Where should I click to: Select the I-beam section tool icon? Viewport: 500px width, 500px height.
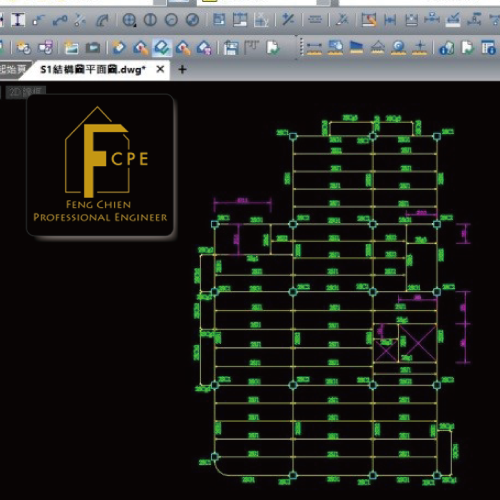[18, 20]
